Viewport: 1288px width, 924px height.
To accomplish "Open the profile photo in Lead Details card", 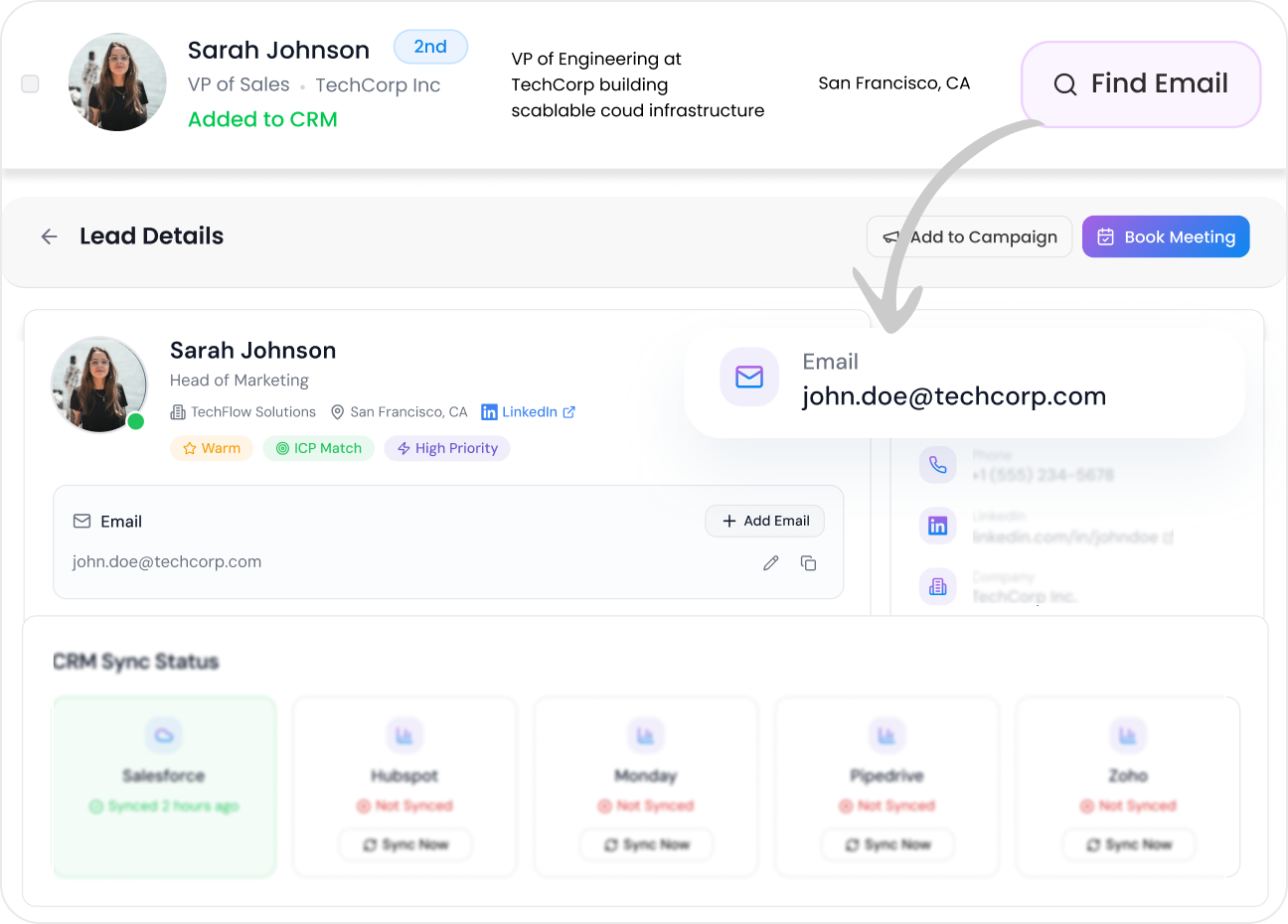I will (98, 385).
